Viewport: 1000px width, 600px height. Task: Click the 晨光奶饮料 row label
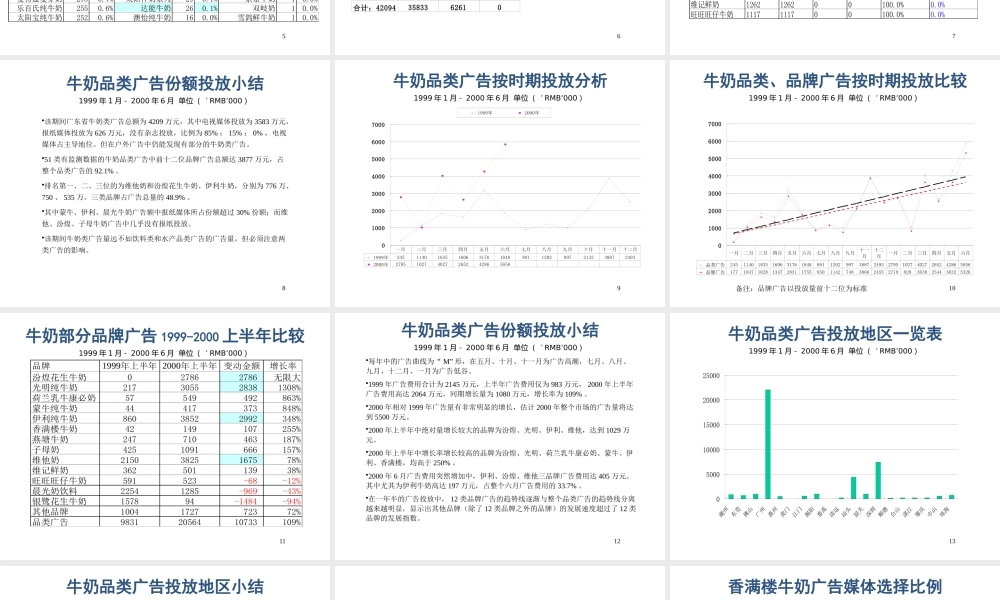click(55, 491)
